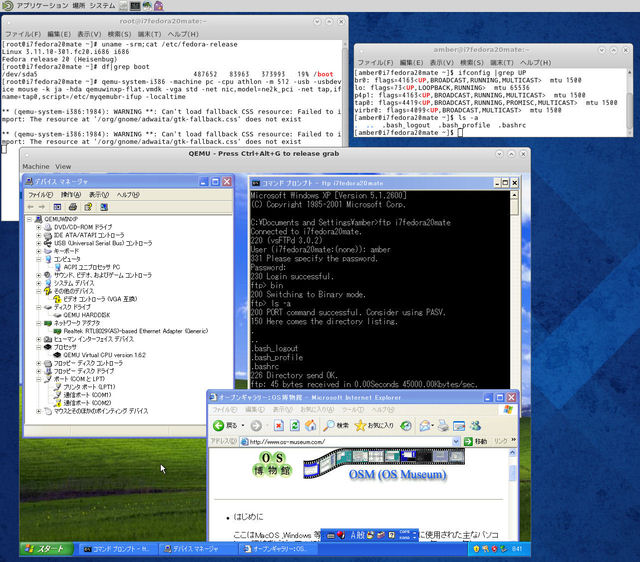Collapse コンピュータ tree node
The image size is (640, 562).
(38, 259)
